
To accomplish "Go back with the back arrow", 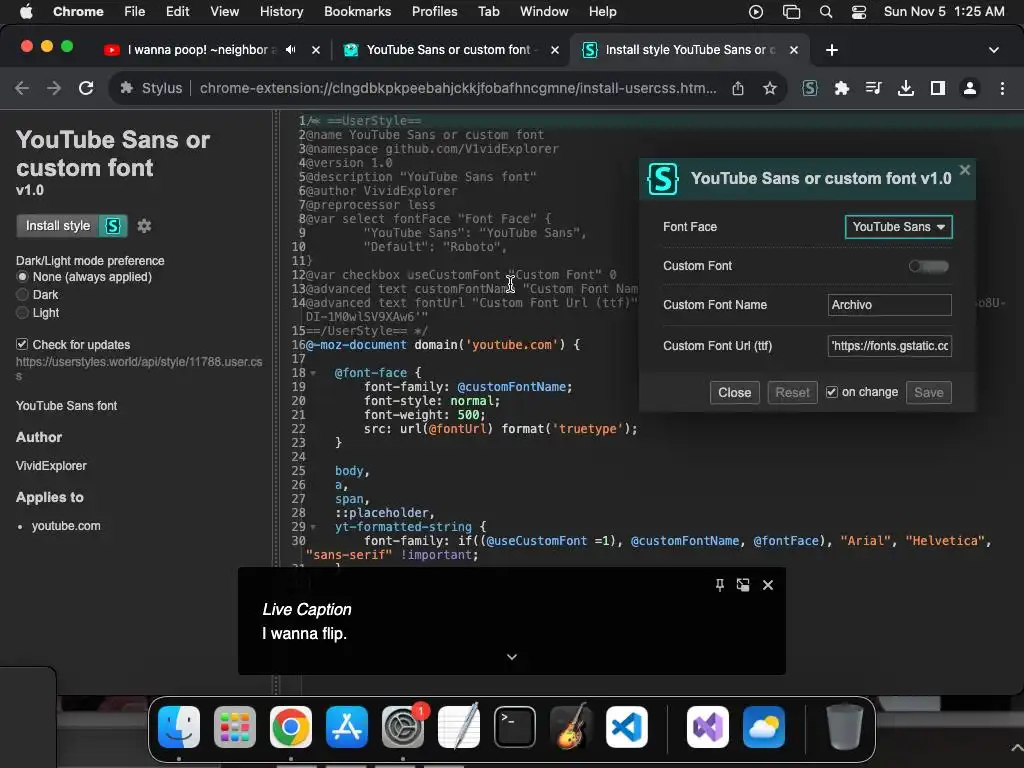I will [x=22, y=88].
